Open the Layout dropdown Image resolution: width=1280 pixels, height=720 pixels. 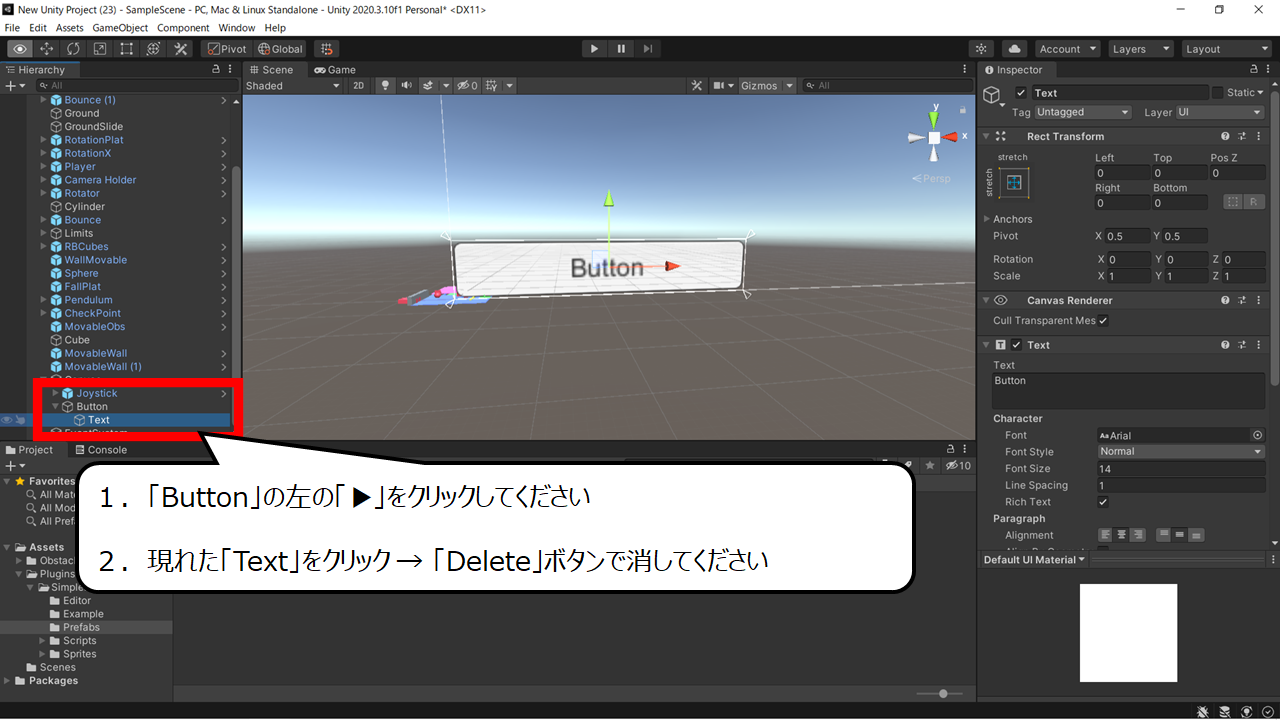tap(1225, 49)
